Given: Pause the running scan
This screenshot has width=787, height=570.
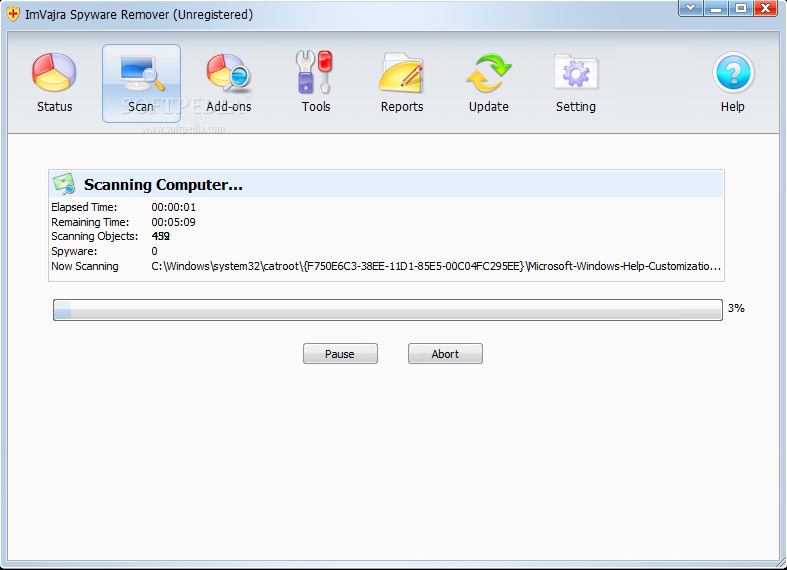Looking at the screenshot, I should 340,354.
